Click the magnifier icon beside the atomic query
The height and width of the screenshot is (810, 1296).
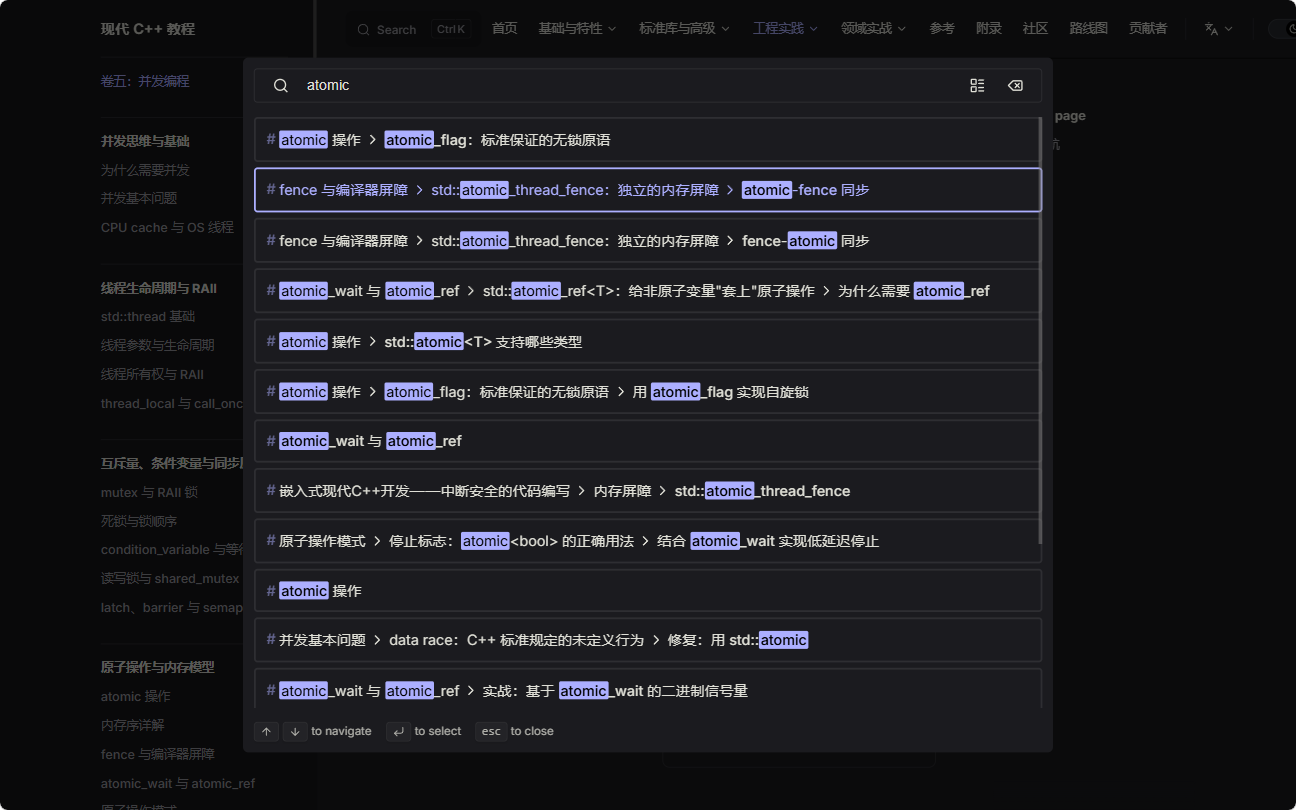[x=281, y=86]
